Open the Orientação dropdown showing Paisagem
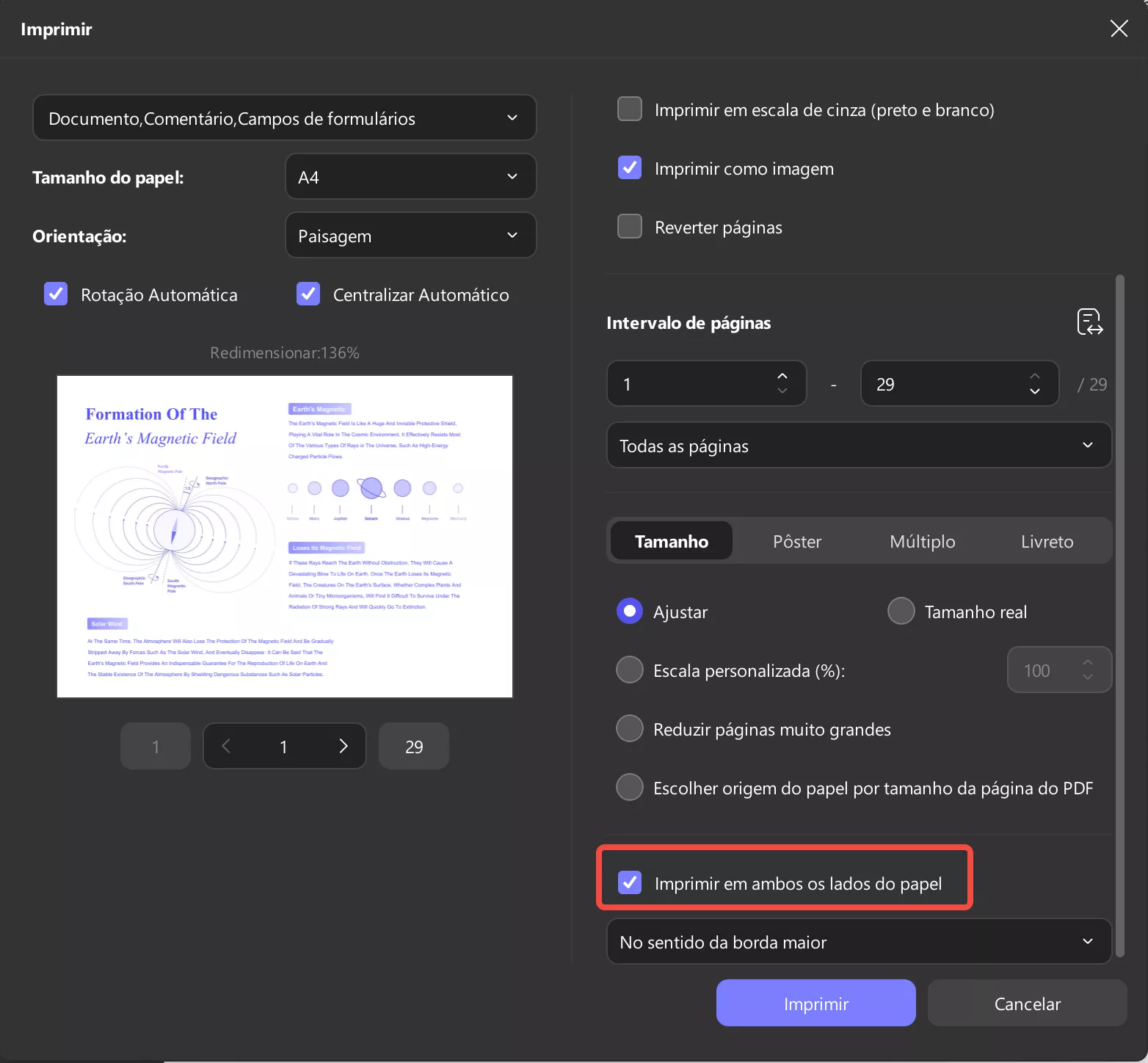The width and height of the screenshot is (1148, 1063). pyautogui.click(x=410, y=235)
